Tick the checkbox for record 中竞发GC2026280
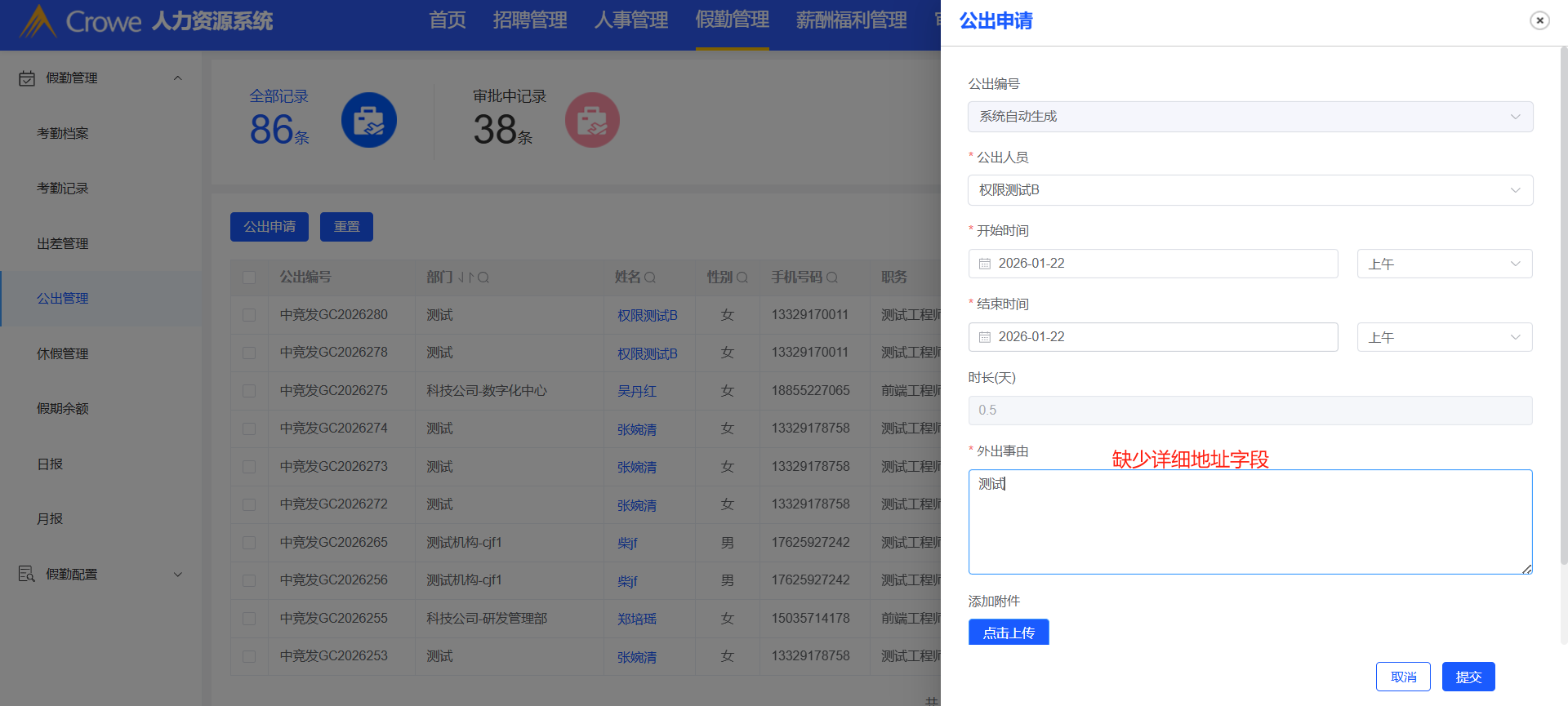The width and height of the screenshot is (1568, 706). click(249, 315)
